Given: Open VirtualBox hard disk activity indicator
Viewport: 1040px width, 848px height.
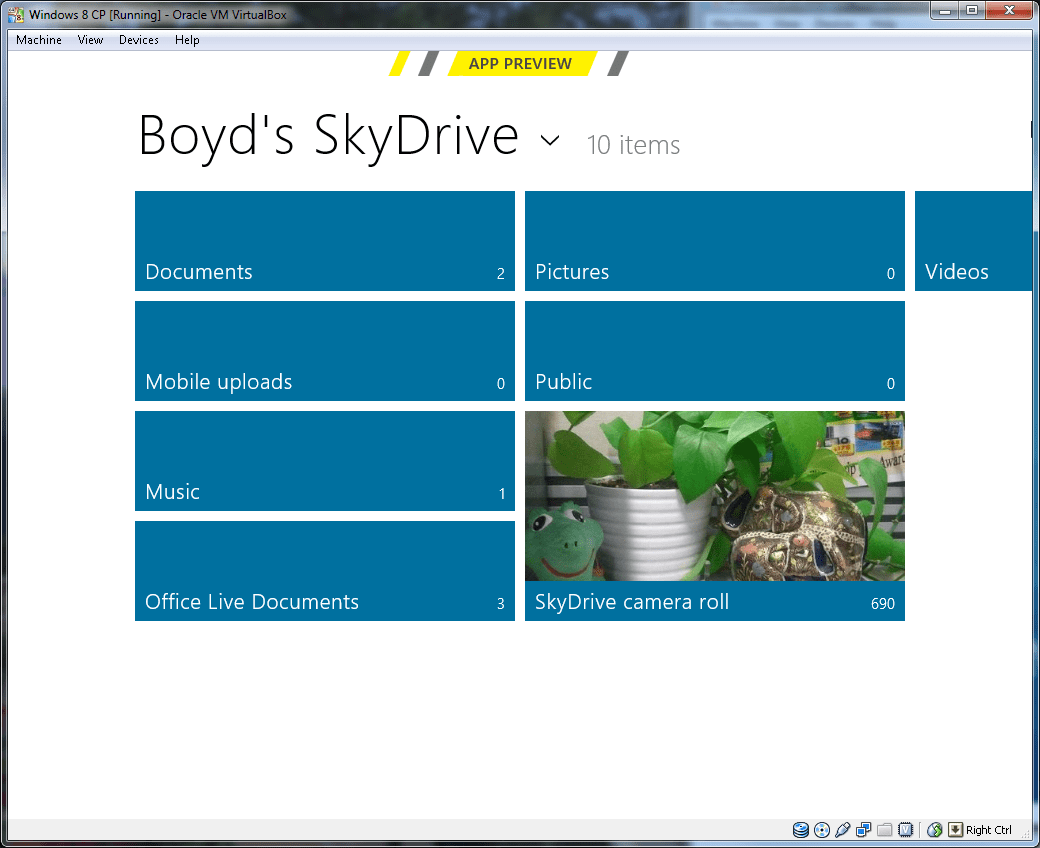Looking at the screenshot, I should 801,829.
